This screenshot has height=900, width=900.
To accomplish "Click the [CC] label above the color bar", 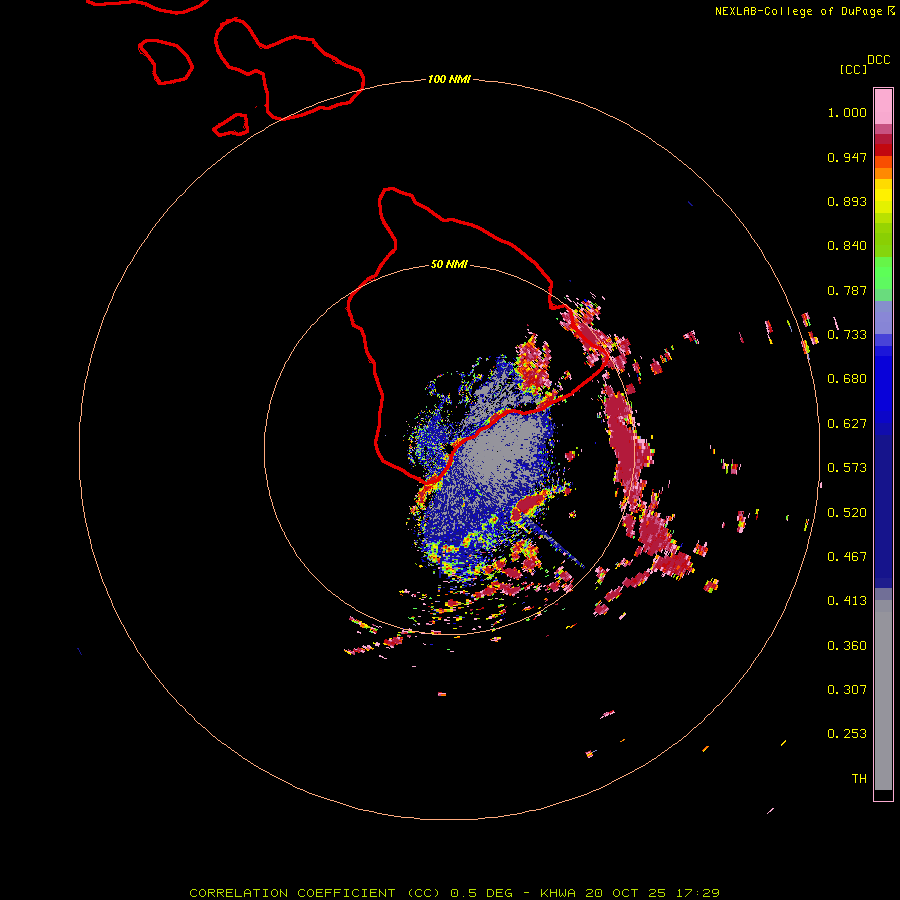I will [x=853, y=69].
